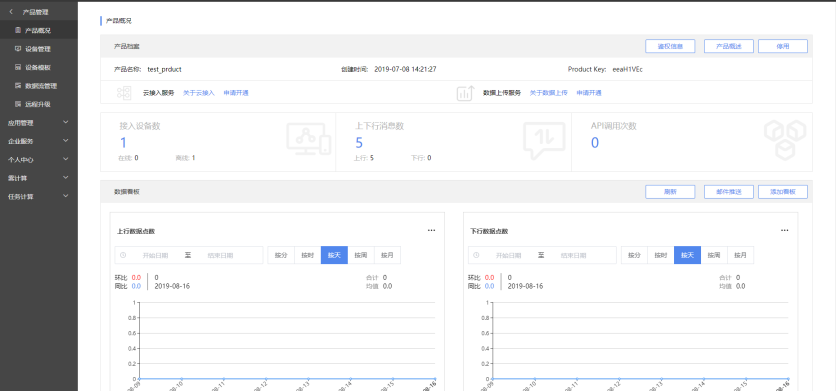Expand the 企业服务 menu chevron
The image size is (836, 391).
pos(66,141)
